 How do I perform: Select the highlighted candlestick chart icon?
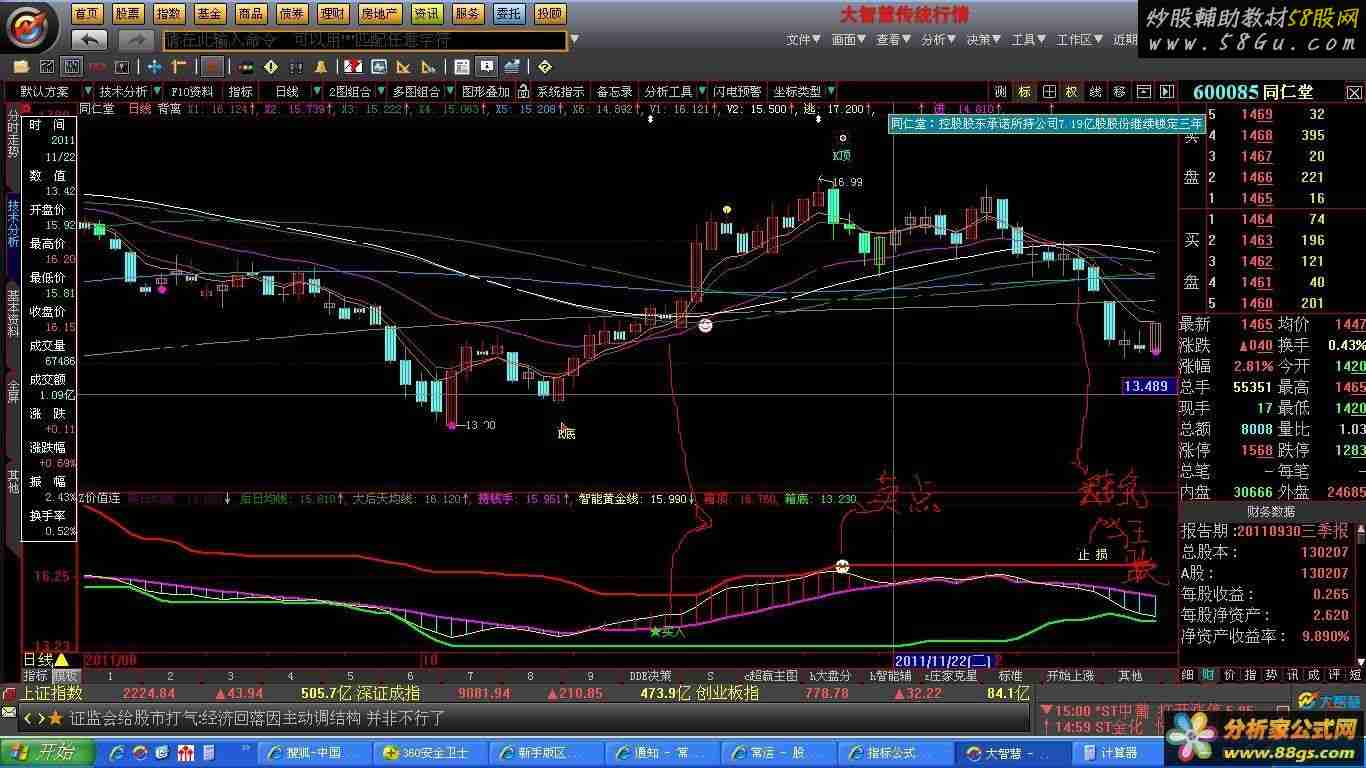coord(71,67)
